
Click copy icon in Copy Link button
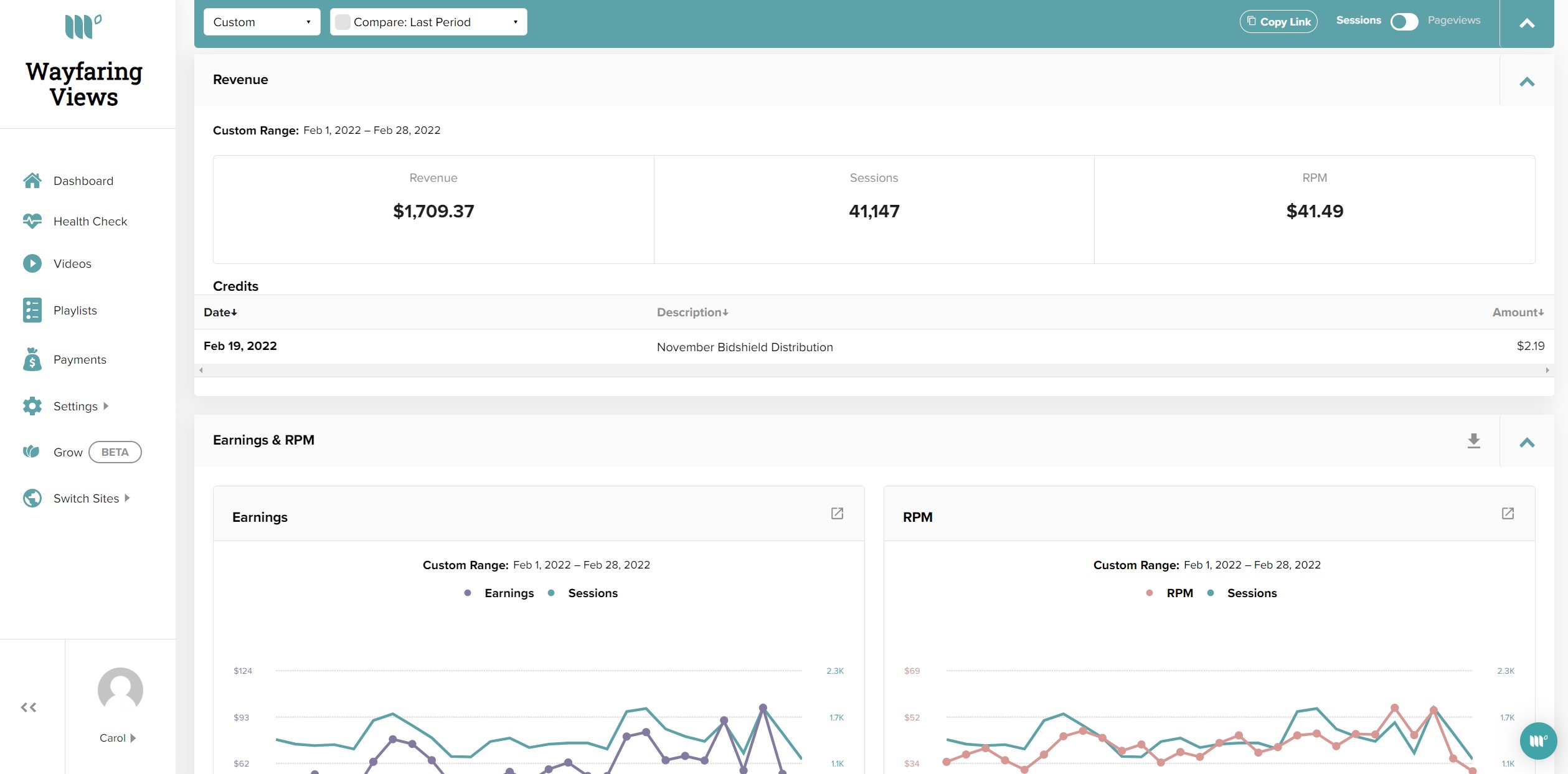click(1252, 21)
